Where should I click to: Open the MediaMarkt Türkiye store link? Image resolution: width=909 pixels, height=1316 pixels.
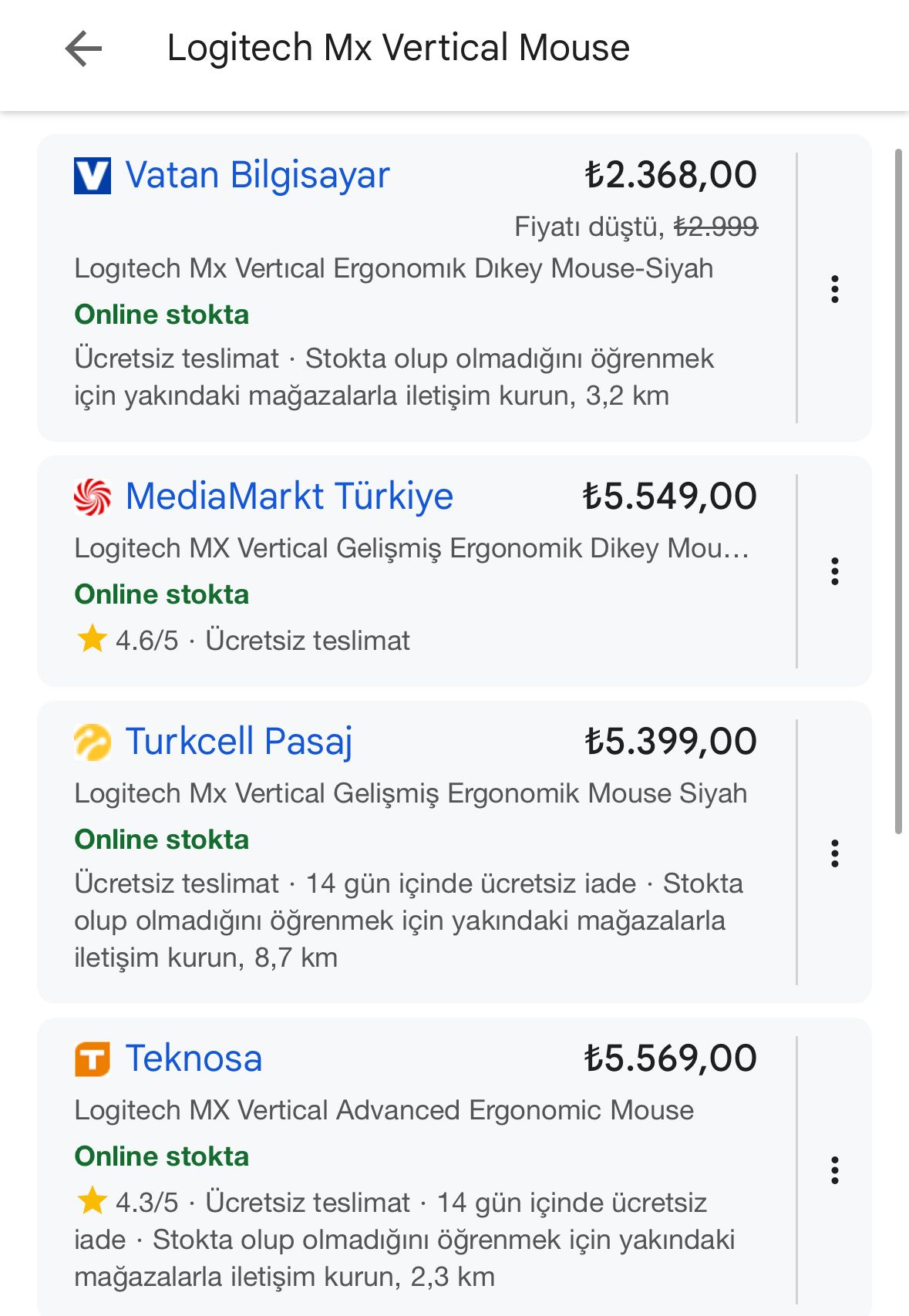pos(289,496)
